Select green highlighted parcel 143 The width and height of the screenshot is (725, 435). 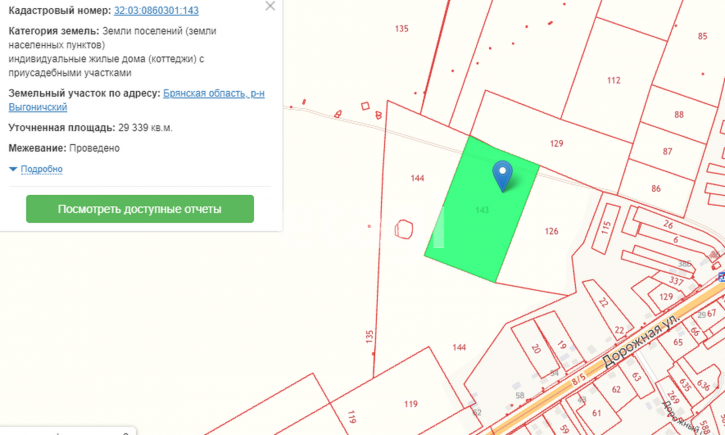(x=482, y=210)
